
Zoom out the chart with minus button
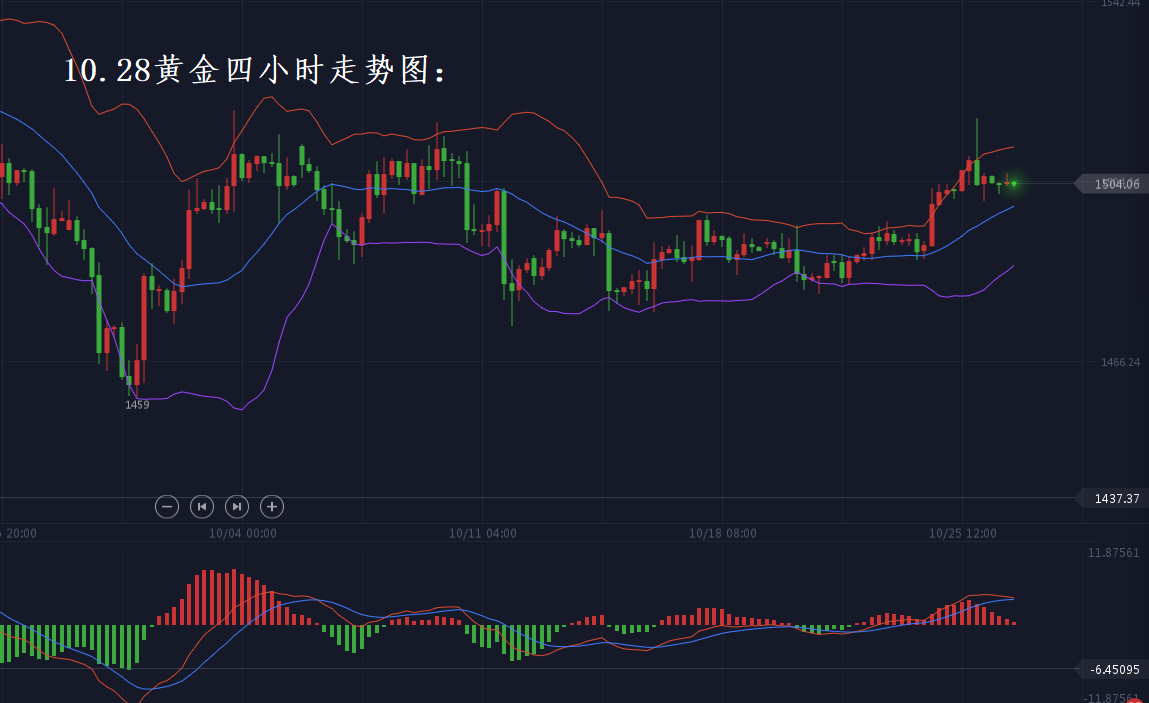167,507
